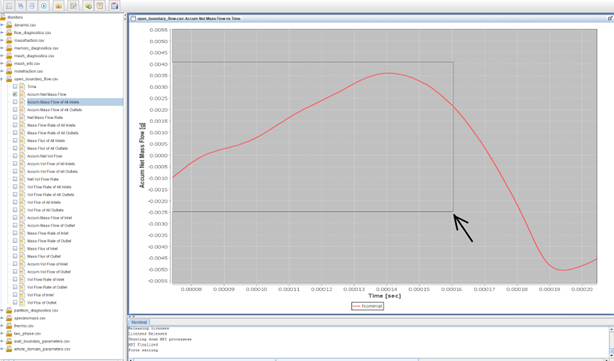
Task: Expand the flow_diagnostics.csv tree node
Action: pos(2,32)
